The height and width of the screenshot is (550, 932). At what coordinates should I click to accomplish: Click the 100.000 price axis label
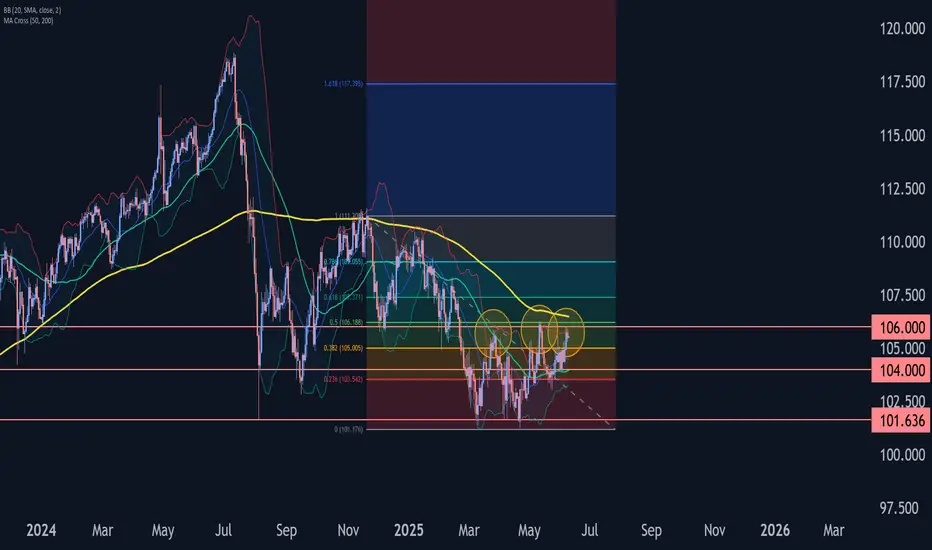coord(902,455)
